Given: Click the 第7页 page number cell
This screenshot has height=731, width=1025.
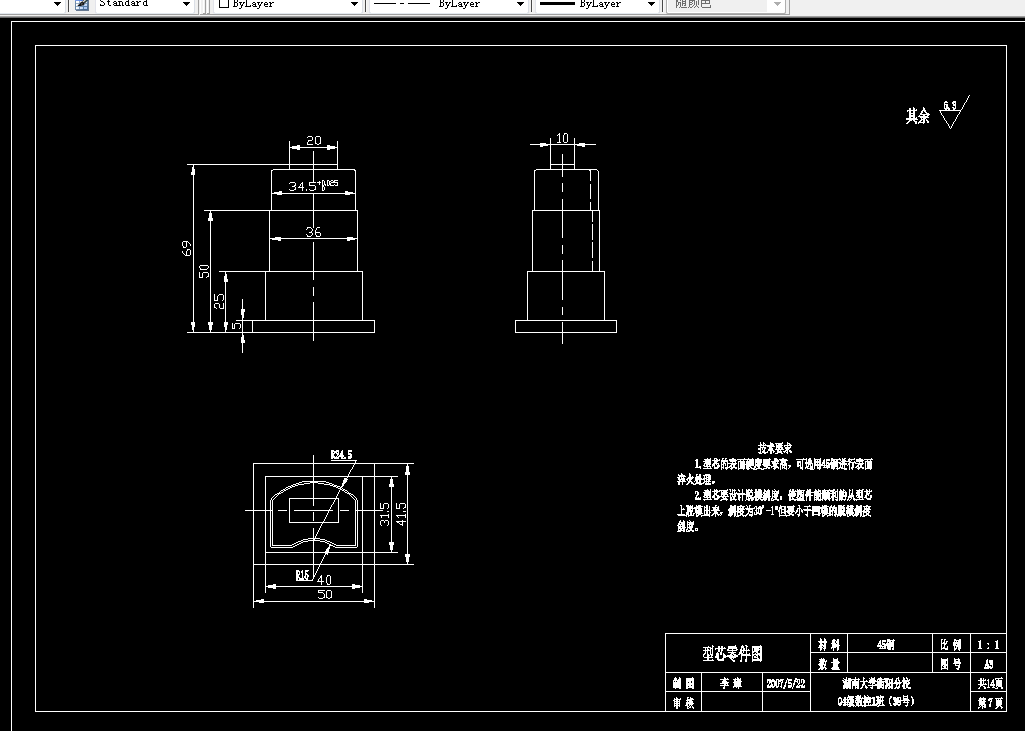Looking at the screenshot, I should [x=990, y=703].
